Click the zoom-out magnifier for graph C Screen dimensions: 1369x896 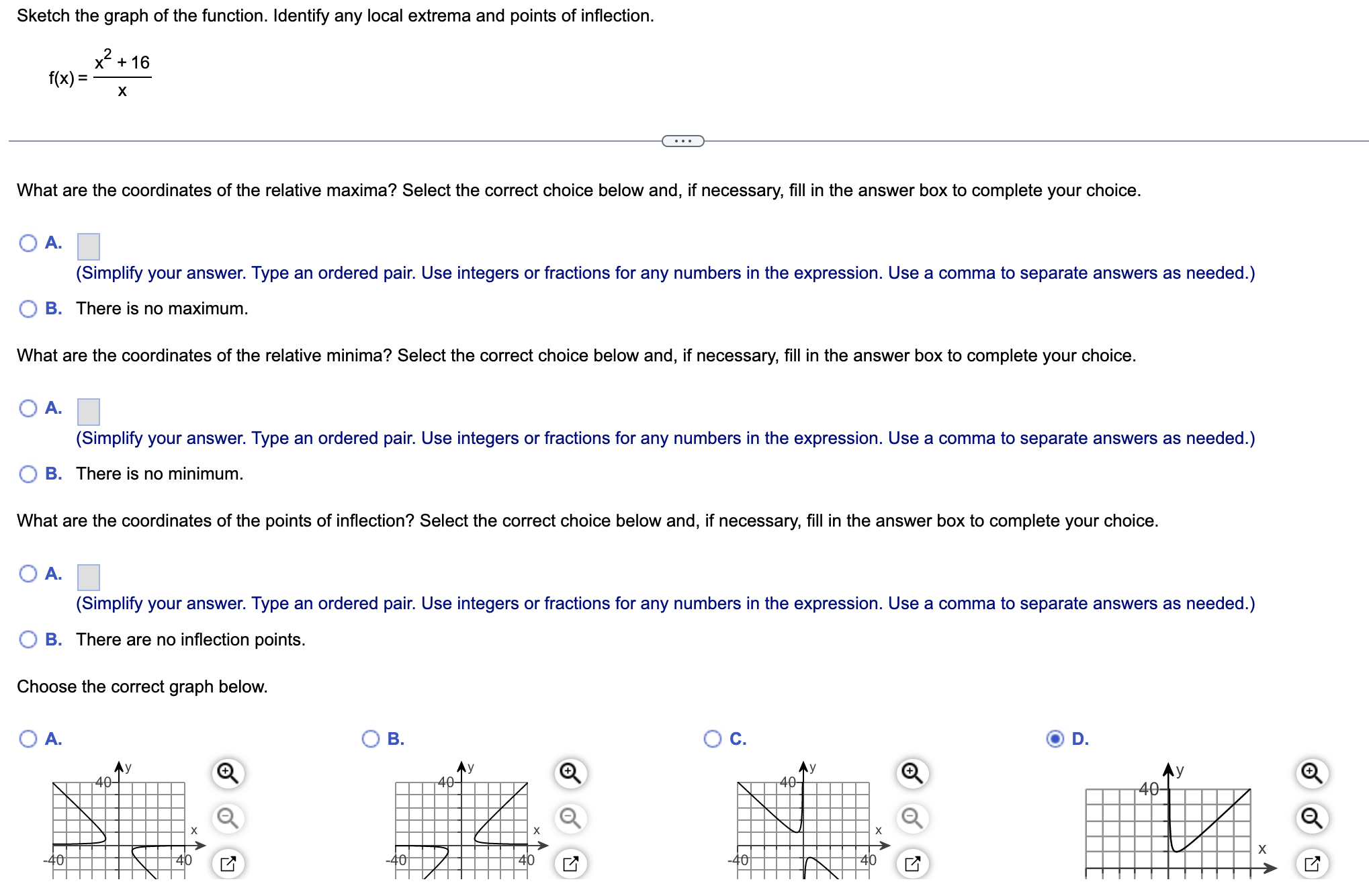[912, 818]
